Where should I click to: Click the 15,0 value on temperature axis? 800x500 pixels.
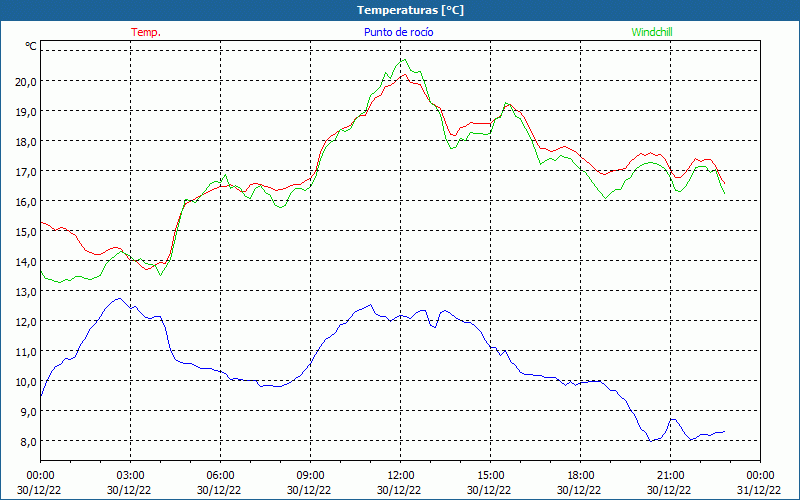(26, 232)
